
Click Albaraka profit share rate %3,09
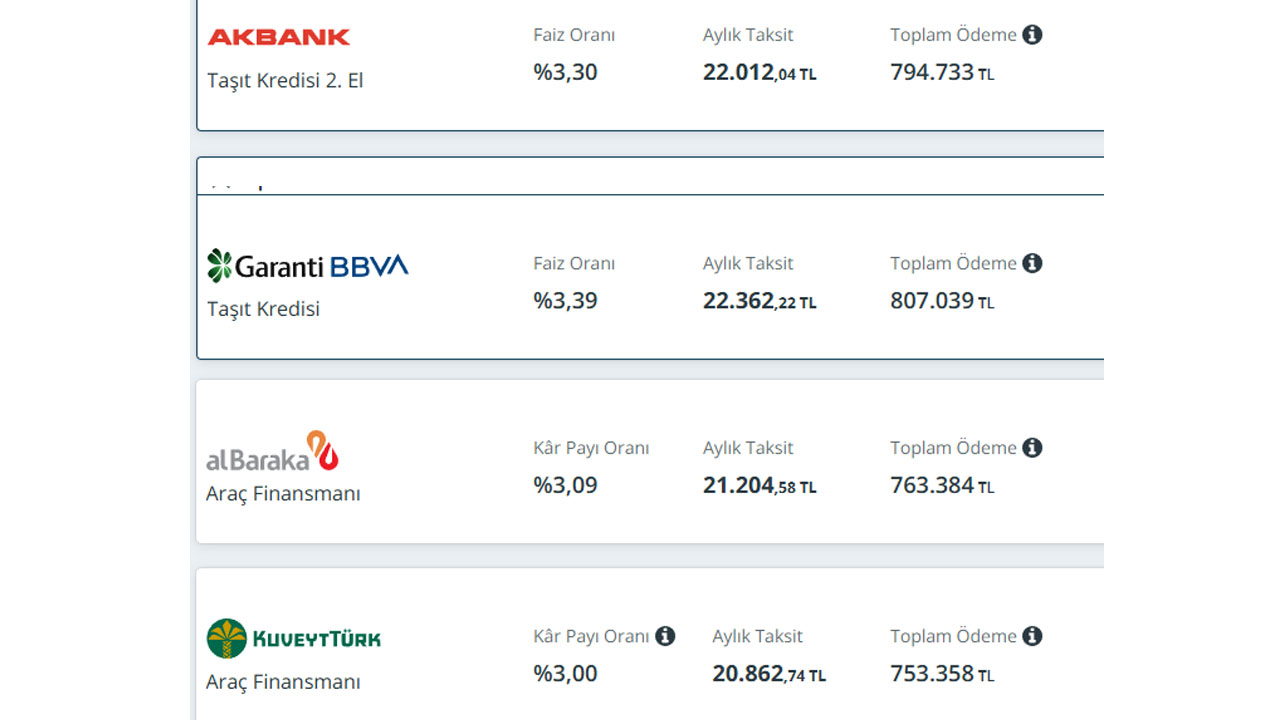tap(565, 486)
